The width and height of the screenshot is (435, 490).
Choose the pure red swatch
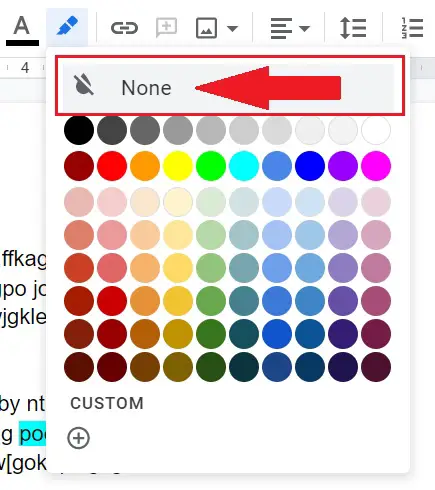pos(112,166)
